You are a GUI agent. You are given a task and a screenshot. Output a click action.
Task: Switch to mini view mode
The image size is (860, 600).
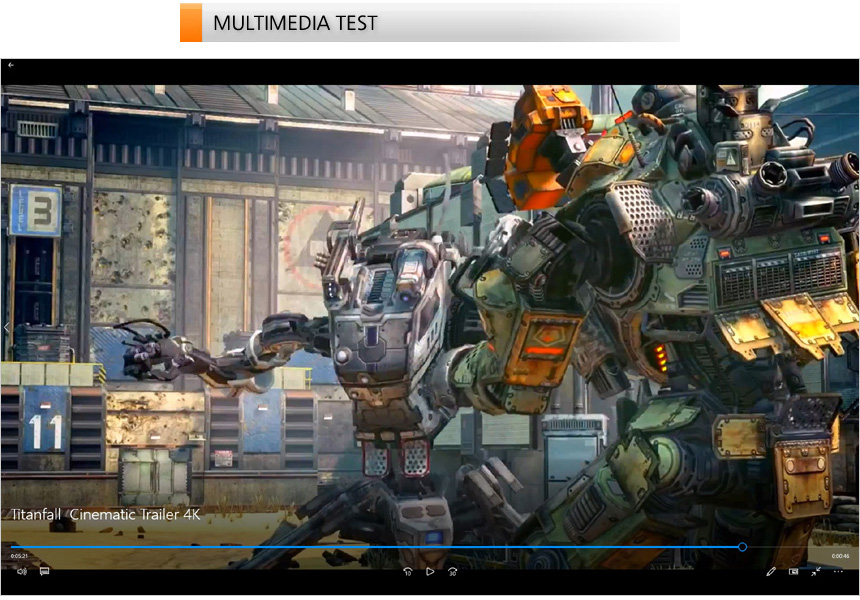(x=793, y=571)
